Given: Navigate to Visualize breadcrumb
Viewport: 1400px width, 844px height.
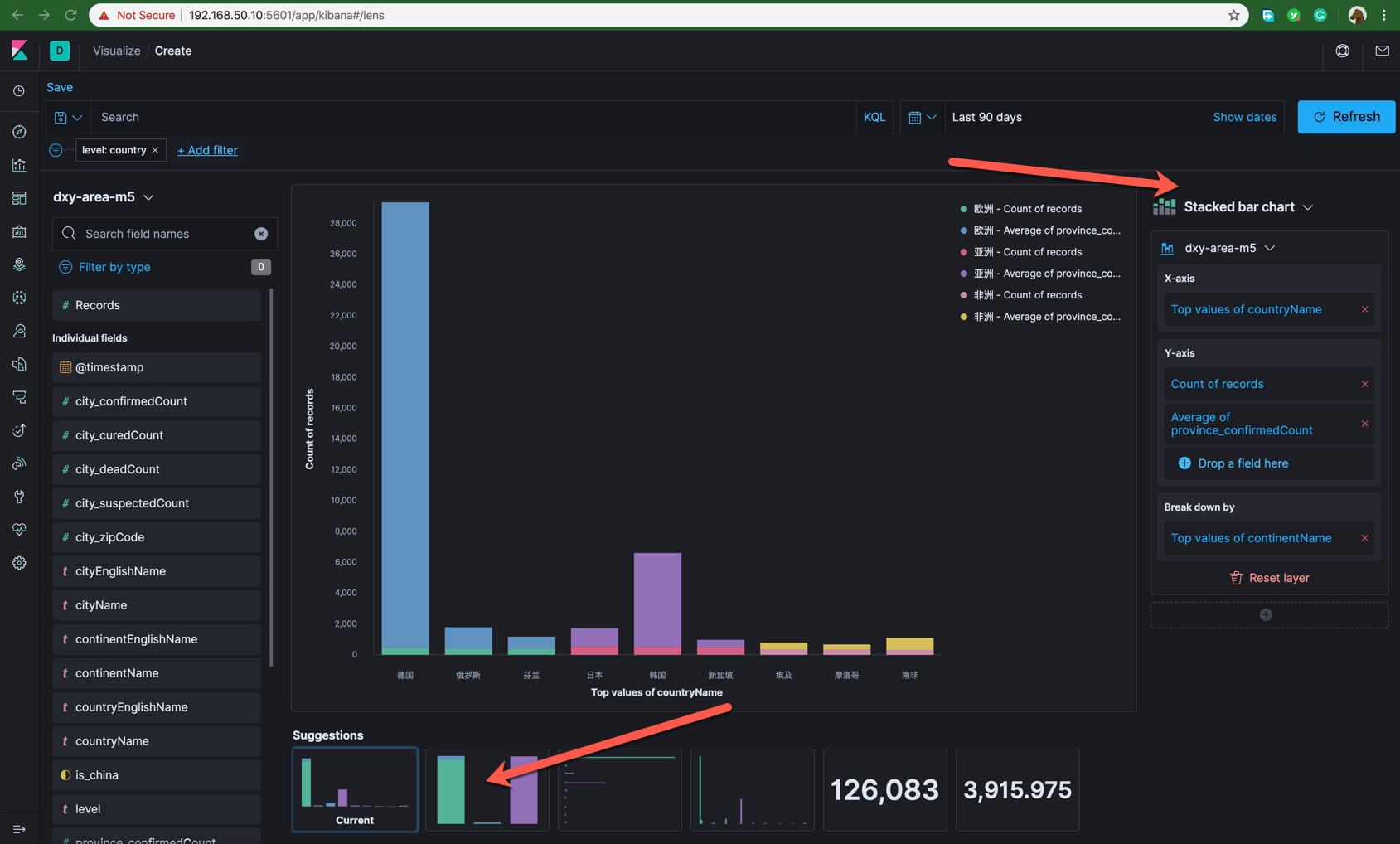Looking at the screenshot, I should click(116, 51).
